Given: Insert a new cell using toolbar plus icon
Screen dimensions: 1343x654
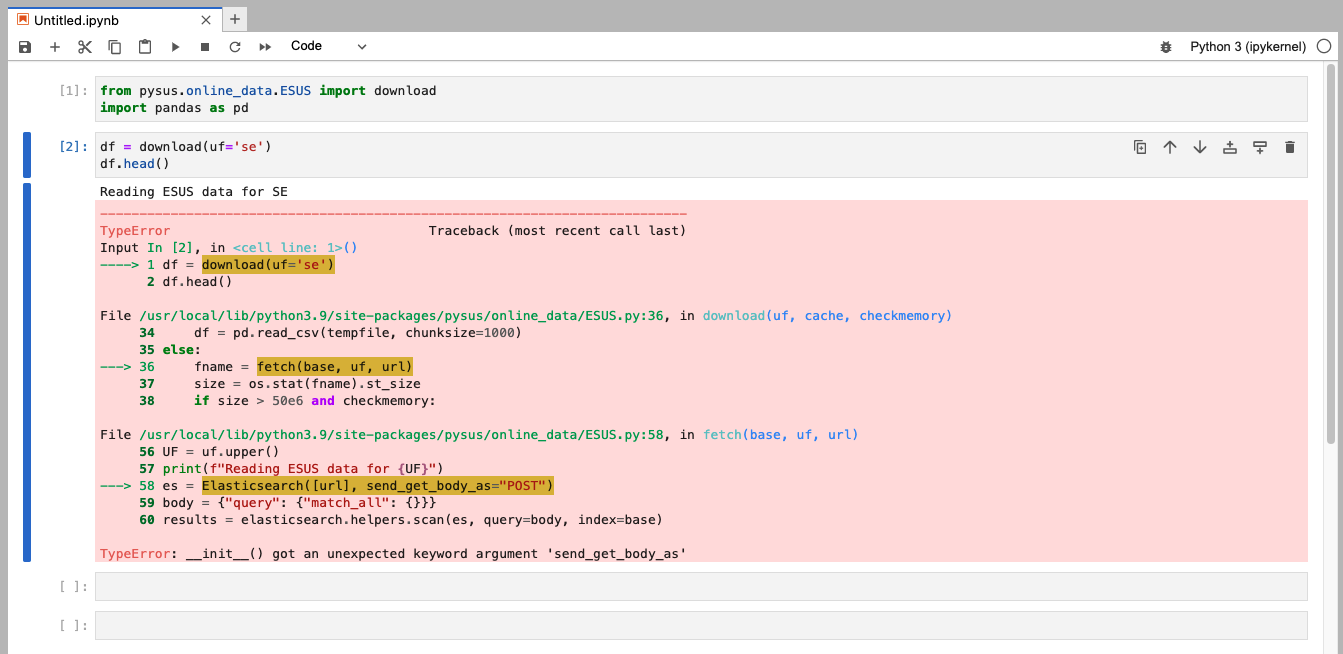Looking at the screenshot, I should click(54, 46).
